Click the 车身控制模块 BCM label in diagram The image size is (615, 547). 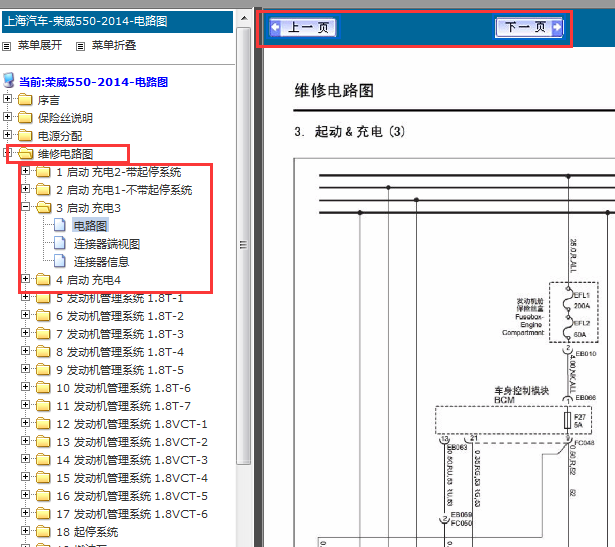click(x=521, y=395)
